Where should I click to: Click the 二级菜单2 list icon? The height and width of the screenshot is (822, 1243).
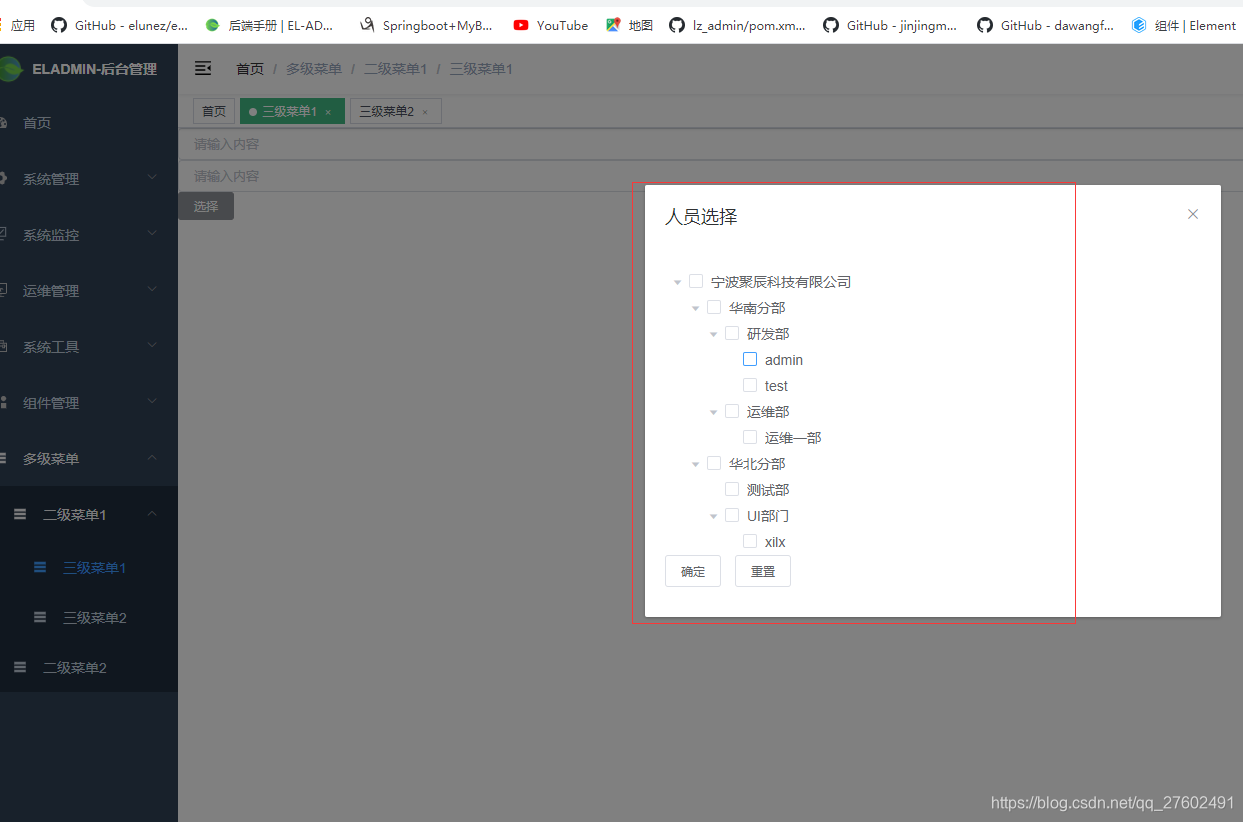(20, 667)
